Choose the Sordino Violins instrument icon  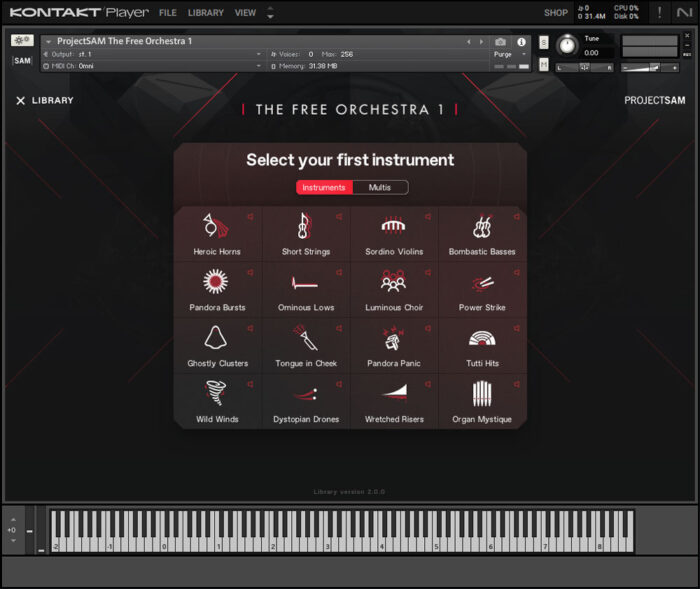393,226
